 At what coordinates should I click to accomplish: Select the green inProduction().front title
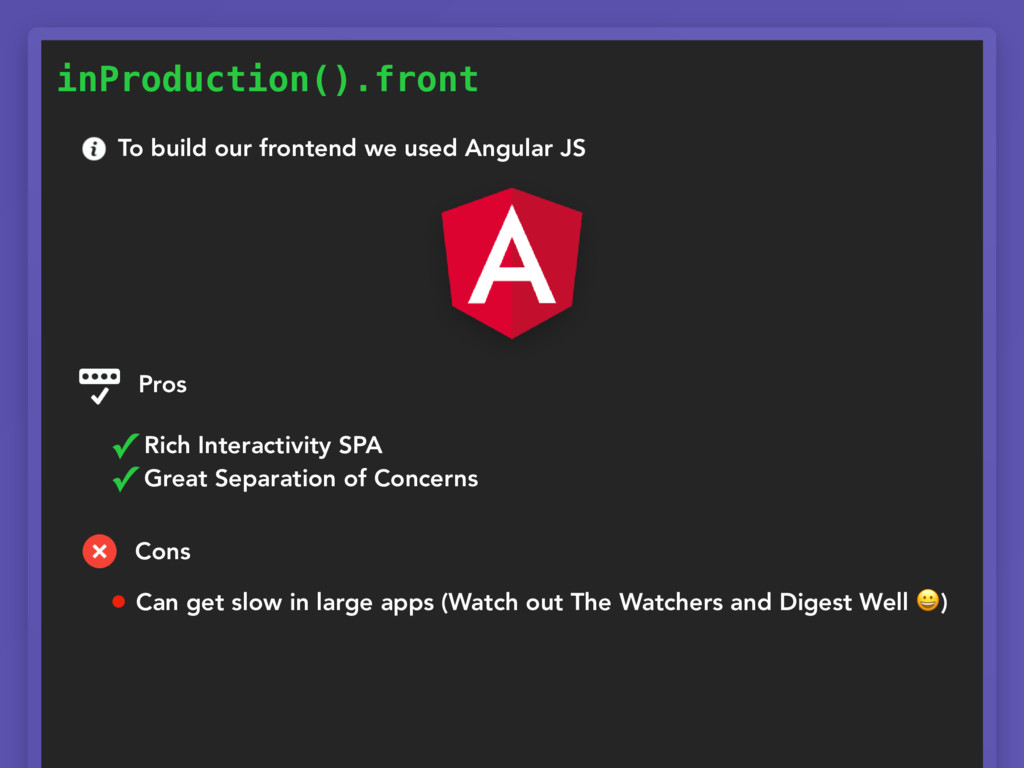[268, 79]
